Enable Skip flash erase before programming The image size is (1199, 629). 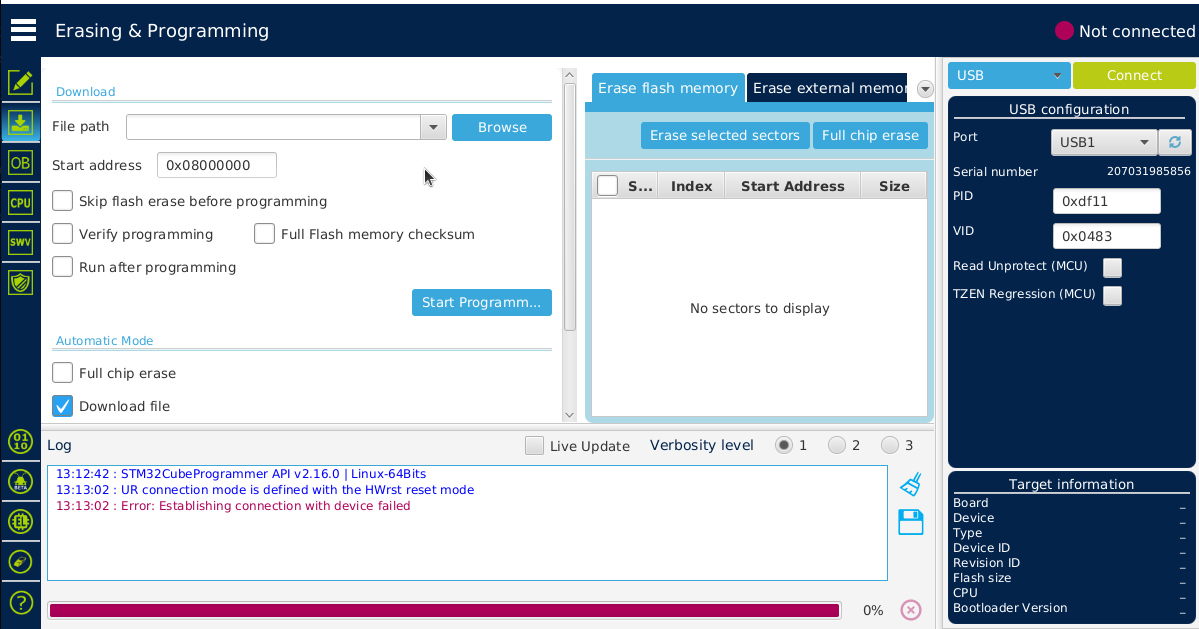point(63,201)
